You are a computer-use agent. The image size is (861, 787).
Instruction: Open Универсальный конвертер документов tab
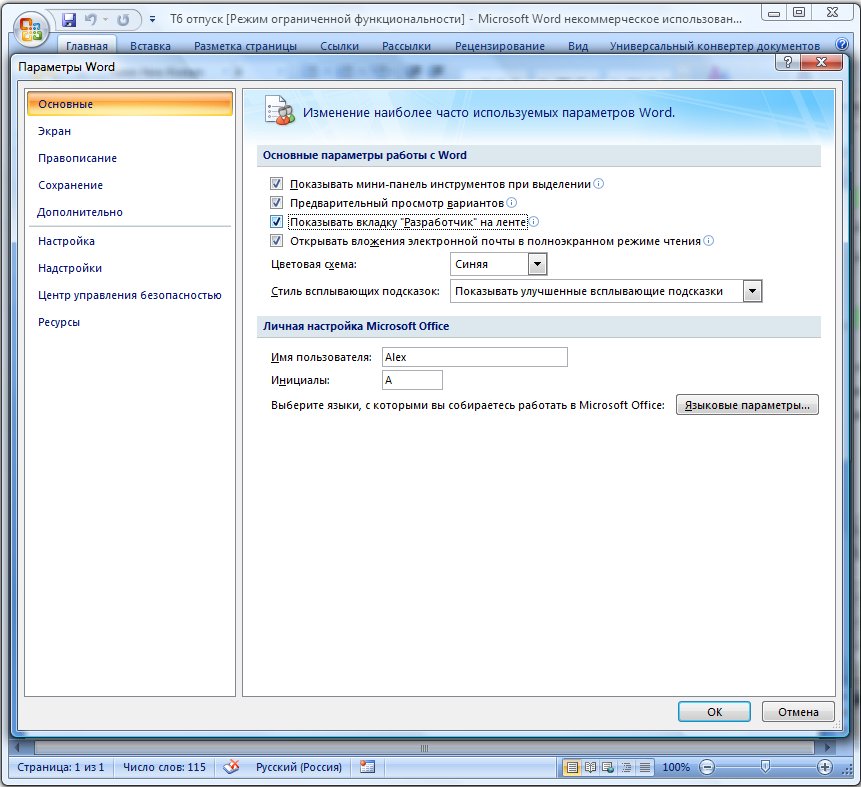click(714, 46)
